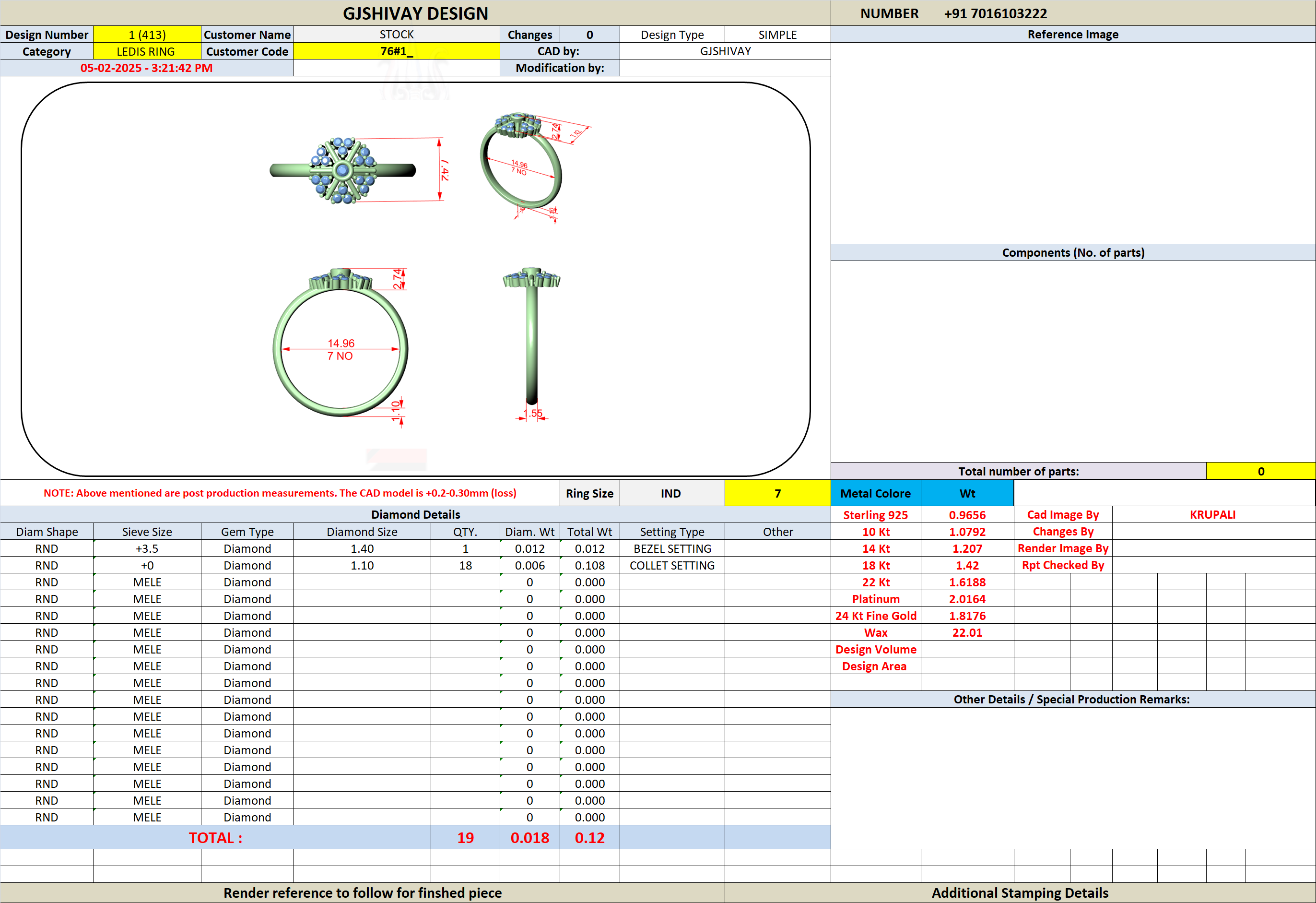
Task: Select Total Wt 0.108 cell
Action: click(589, 565)
